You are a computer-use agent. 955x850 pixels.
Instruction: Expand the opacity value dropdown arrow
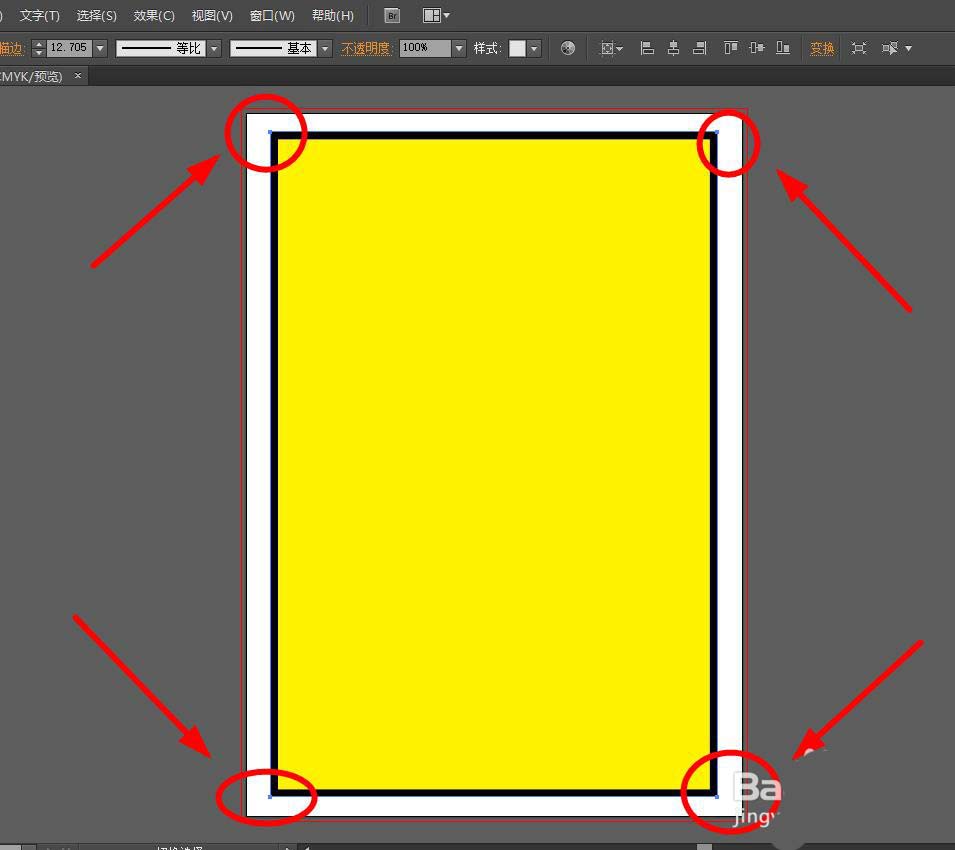tap(459, 48)
